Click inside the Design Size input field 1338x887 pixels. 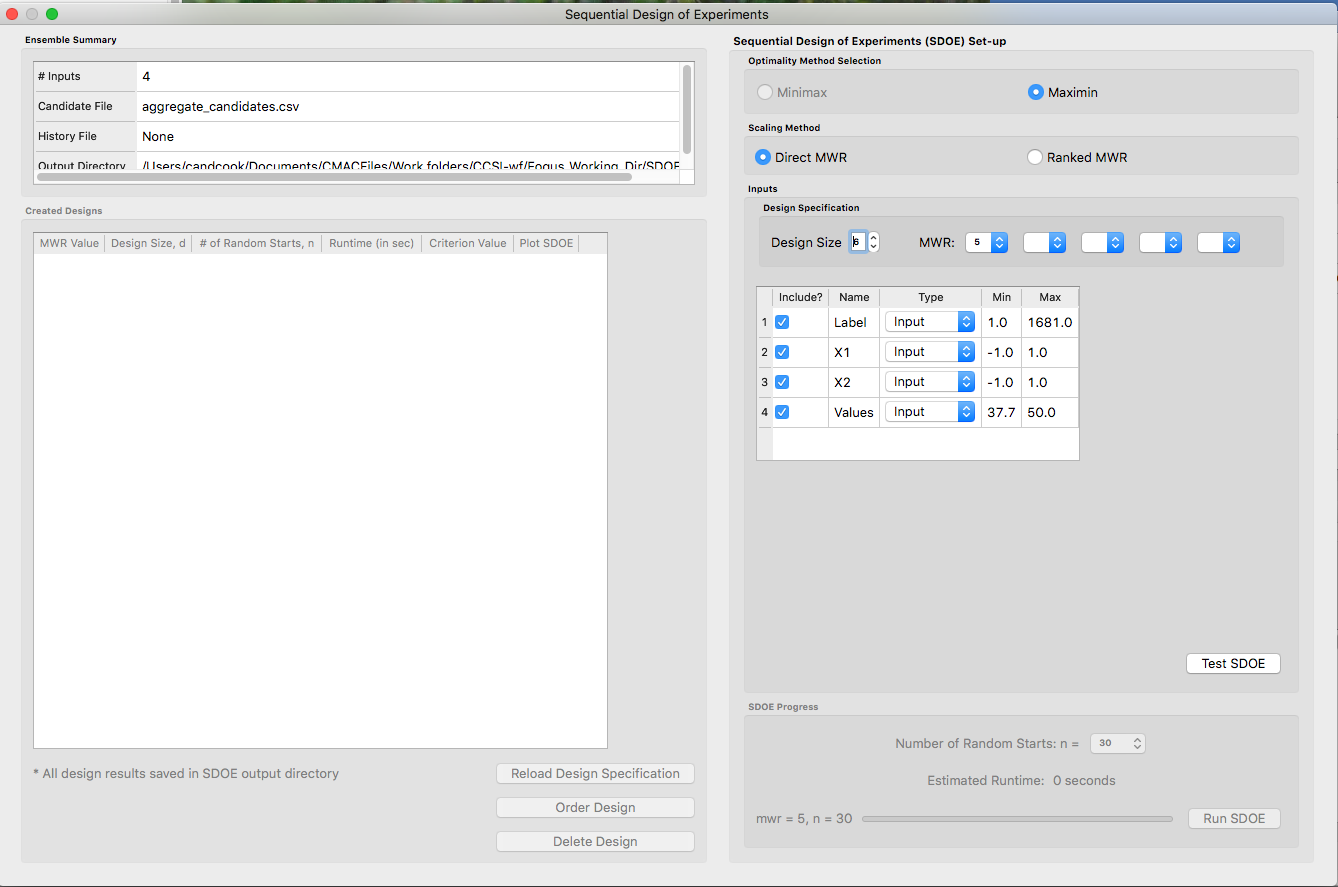(858, 242)
